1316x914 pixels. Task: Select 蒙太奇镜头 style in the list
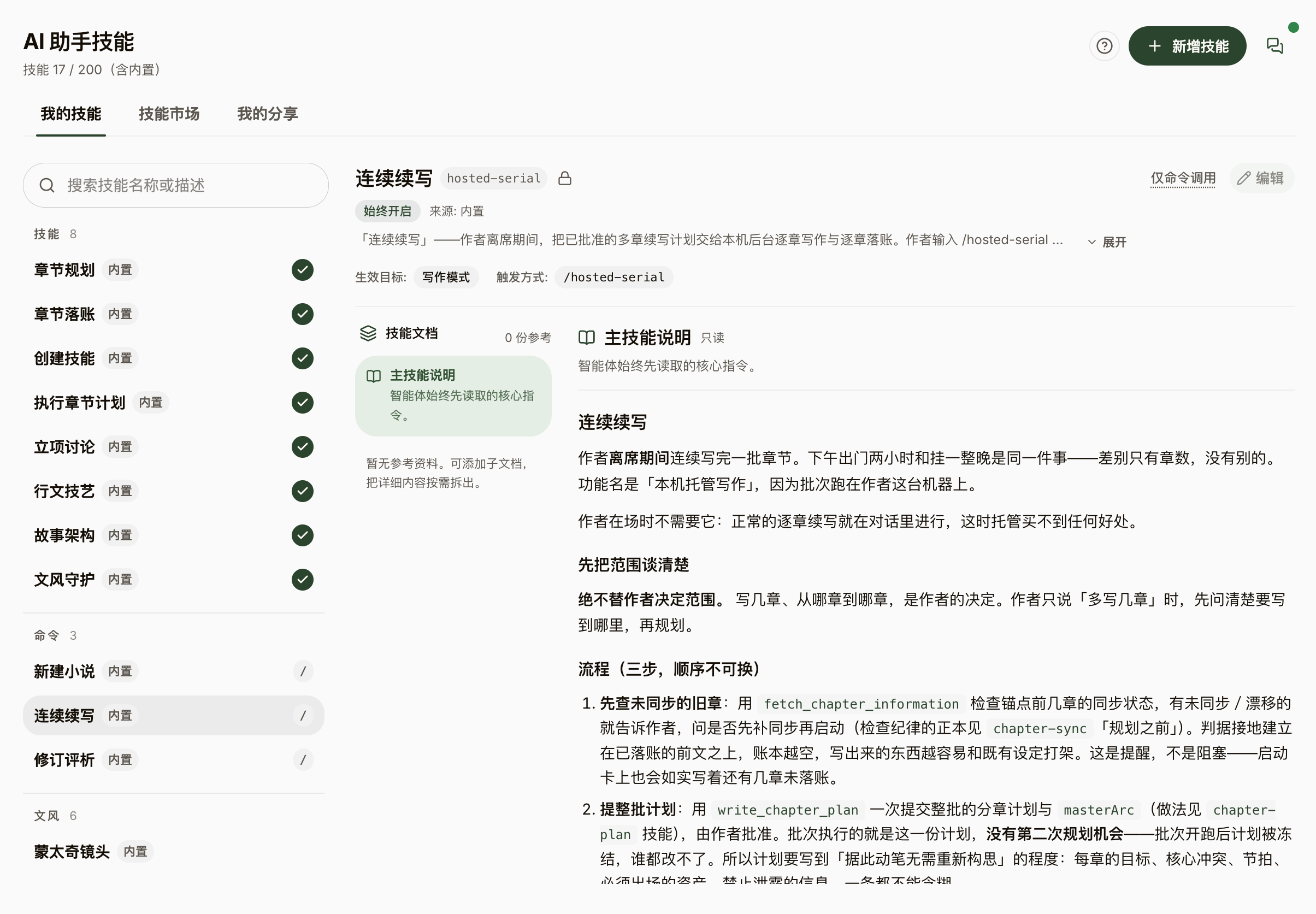point(174,852)
